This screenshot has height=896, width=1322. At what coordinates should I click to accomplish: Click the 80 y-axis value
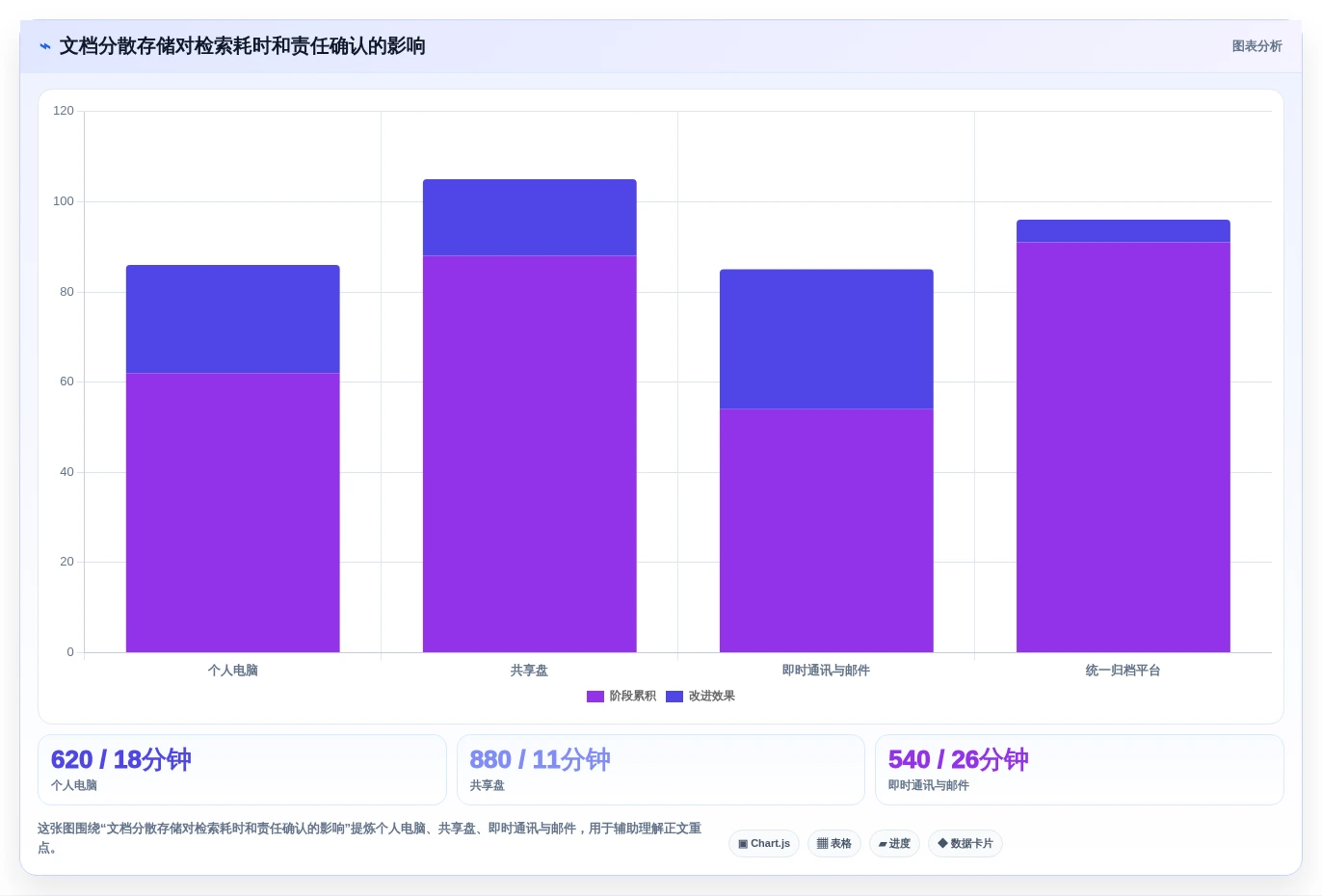[66, 292]
